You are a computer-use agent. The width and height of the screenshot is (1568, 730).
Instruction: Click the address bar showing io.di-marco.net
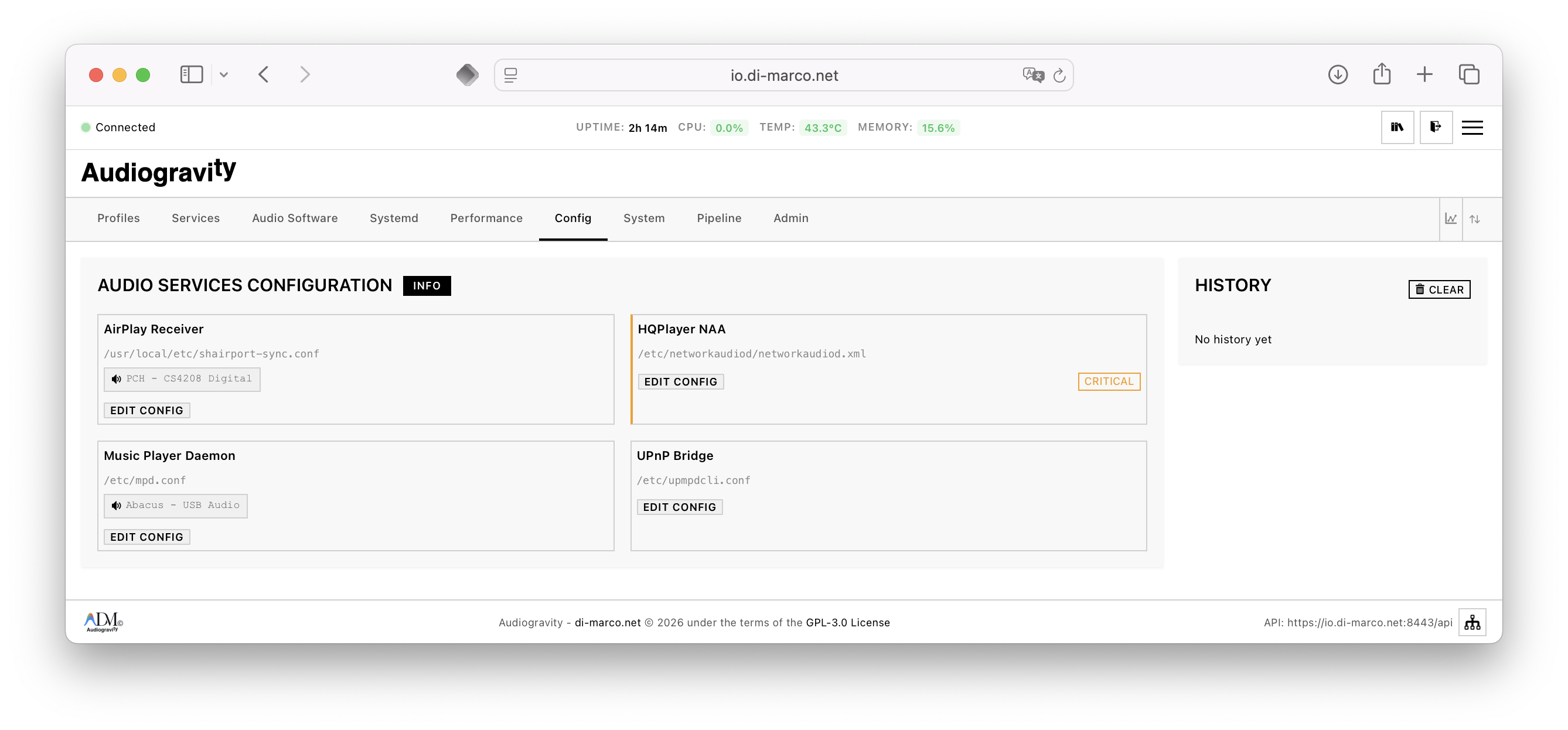pos(784,75)
